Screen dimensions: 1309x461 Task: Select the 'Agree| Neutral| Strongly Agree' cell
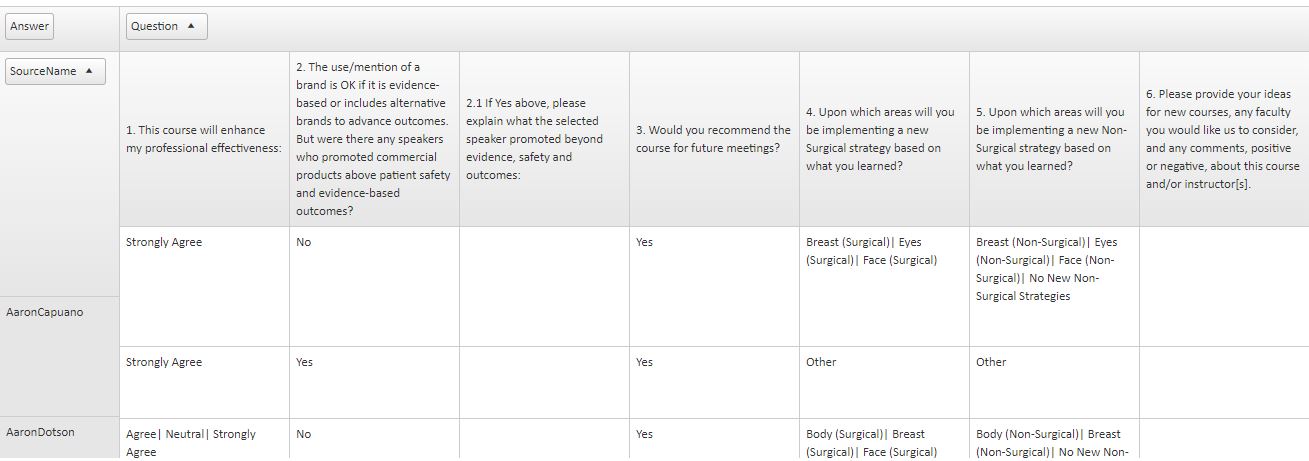coord(205,440)
